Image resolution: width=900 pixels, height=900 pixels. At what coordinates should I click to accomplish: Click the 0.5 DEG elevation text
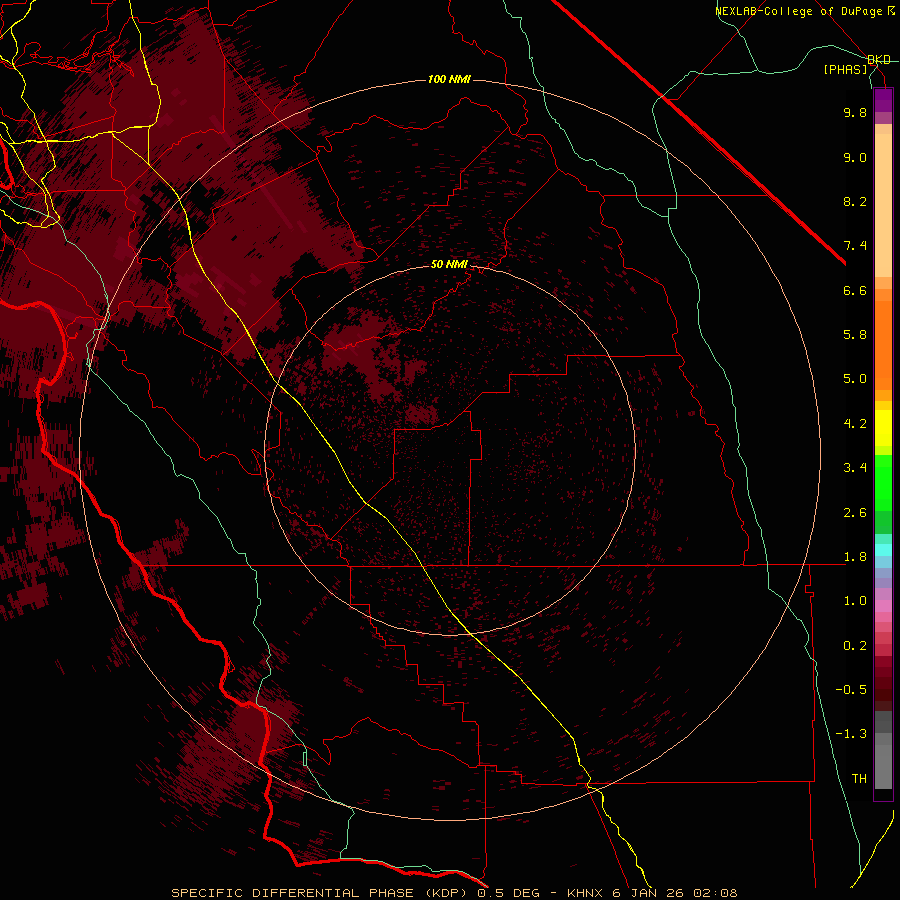(x=509, y=893)
